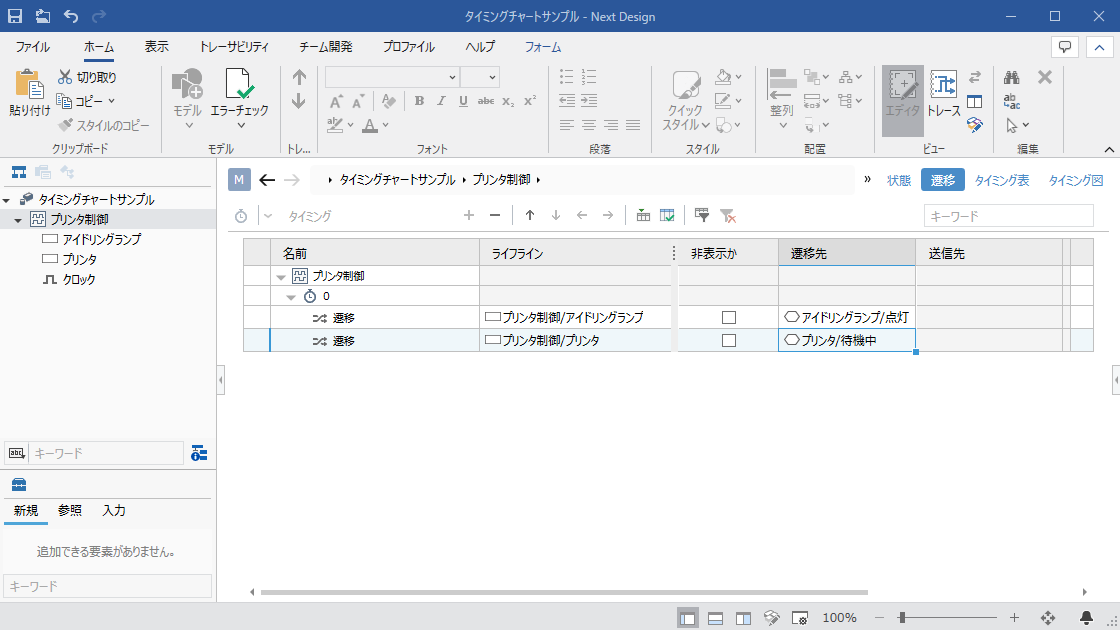This screenshot has height=630, width=1120.
Task: Toggle Italic formatting
Action: 441,101
